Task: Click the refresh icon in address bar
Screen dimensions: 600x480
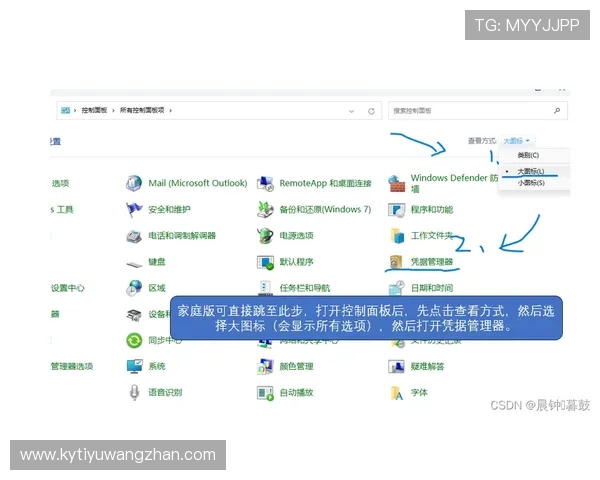Action: point(371,111)
